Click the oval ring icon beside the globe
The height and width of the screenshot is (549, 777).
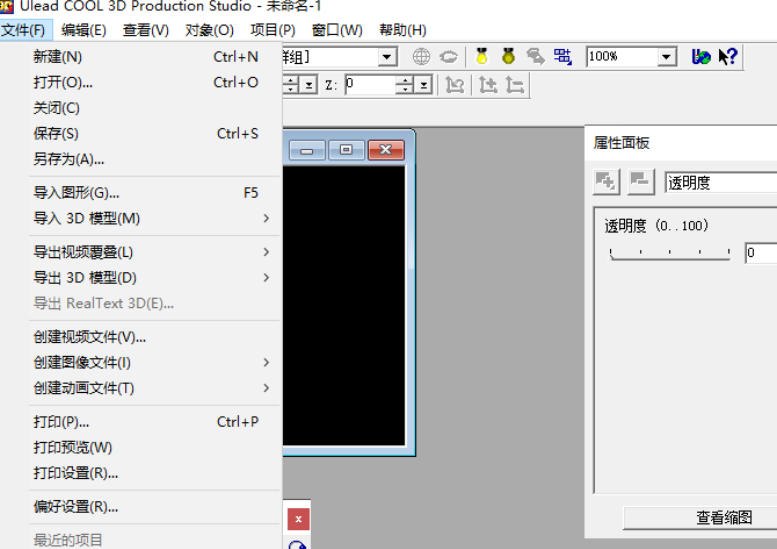tap(449, 57)
